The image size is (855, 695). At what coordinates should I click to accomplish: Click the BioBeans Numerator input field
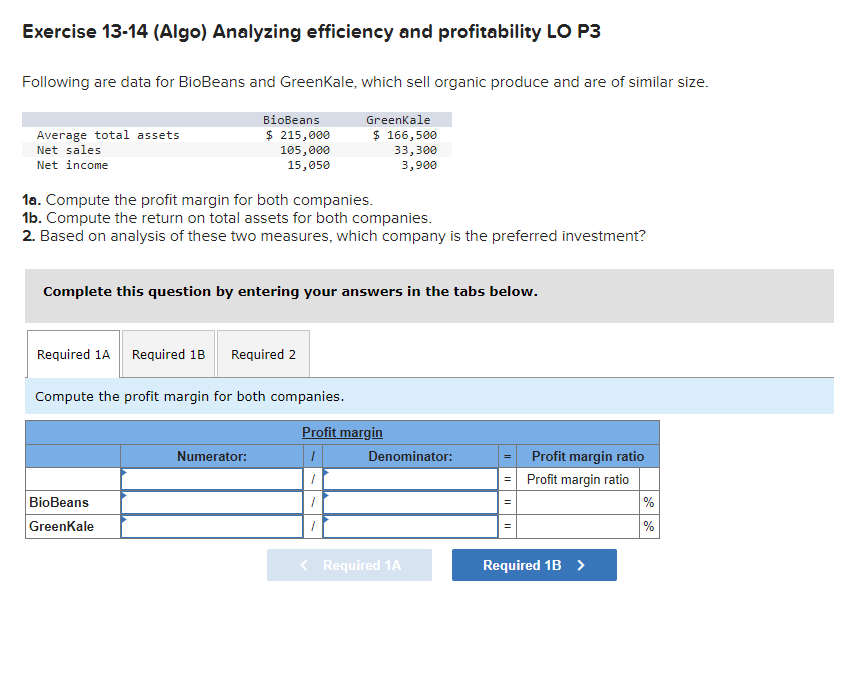coord(210,502)
